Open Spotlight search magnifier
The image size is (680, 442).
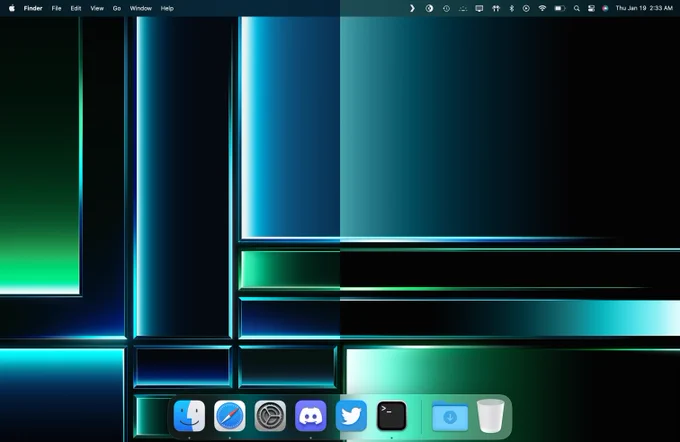pos(576,8)
